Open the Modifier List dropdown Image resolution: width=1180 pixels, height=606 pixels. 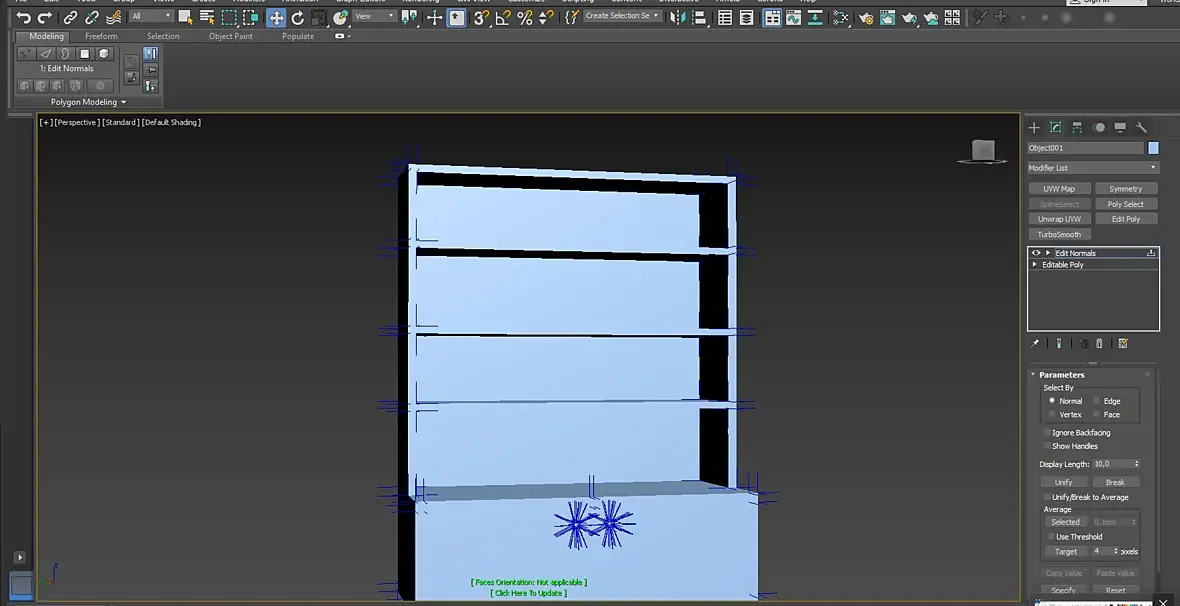click(x=1093, y=168)
